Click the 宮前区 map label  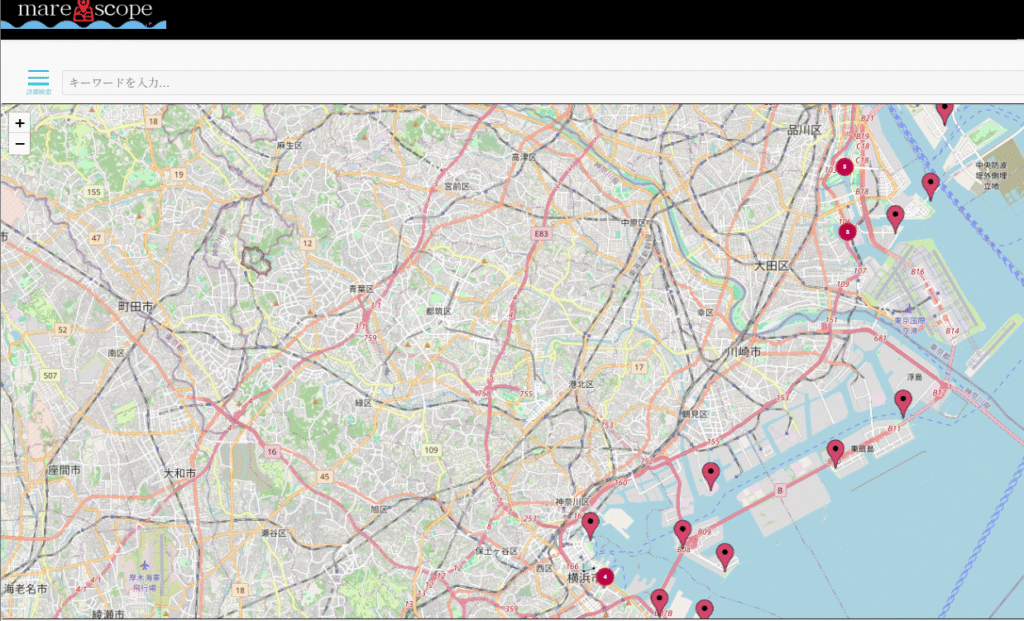click(x=456, y=186)
